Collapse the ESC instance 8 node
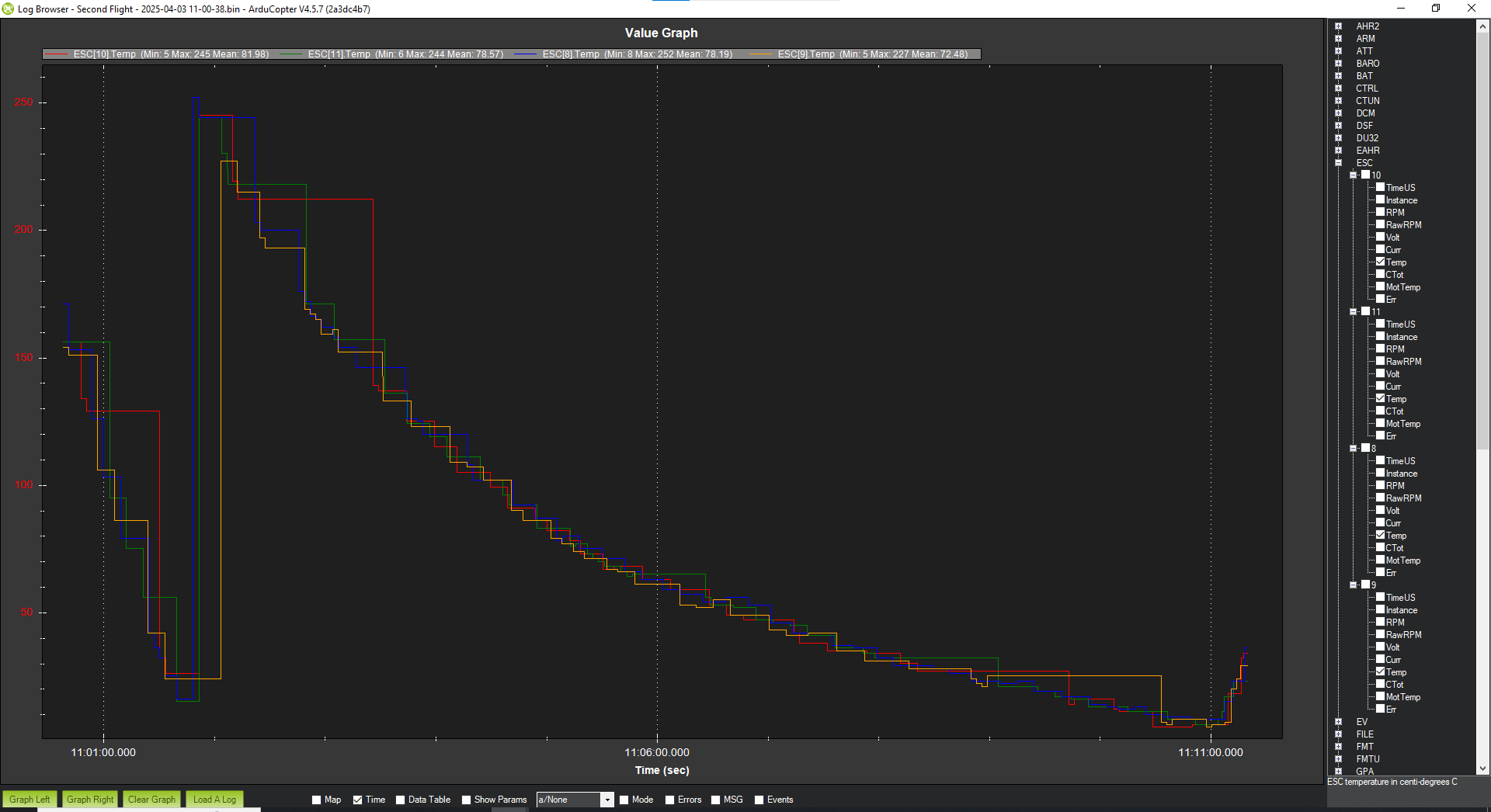The width and height of the screenshot is (1491, 812). (x=1353, y=449)
